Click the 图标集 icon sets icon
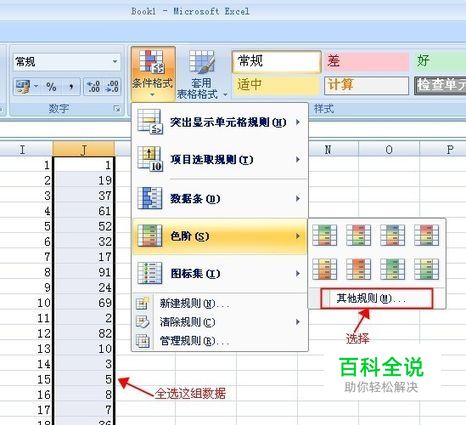 (150, 273)
